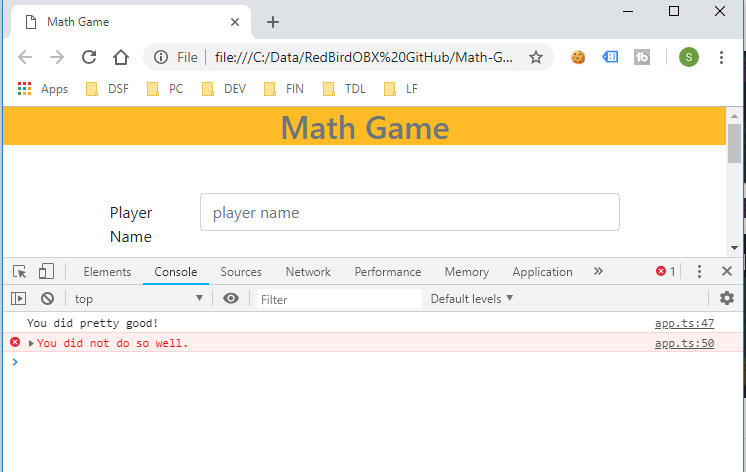Click the console Filter text box
746x472 pixels.
coord(338,299)
